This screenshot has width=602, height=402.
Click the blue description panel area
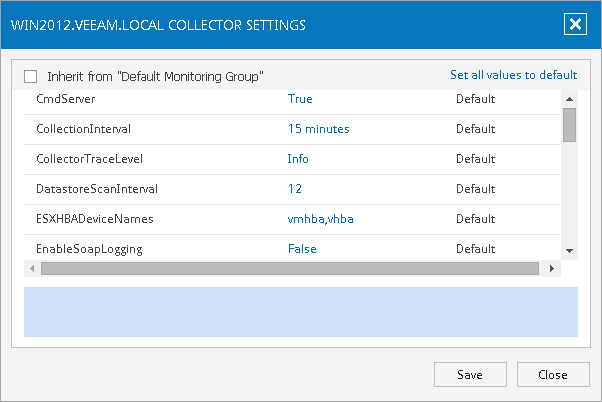(300, 311)
